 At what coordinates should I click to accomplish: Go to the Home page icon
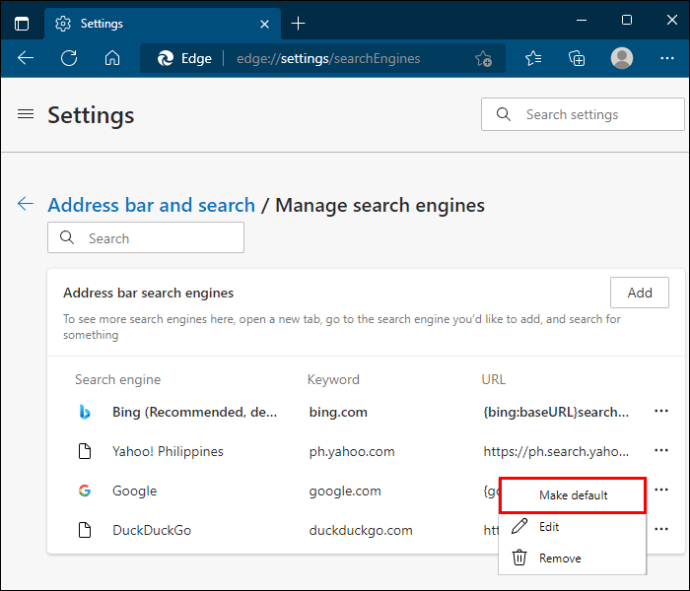tap(113, 58)
